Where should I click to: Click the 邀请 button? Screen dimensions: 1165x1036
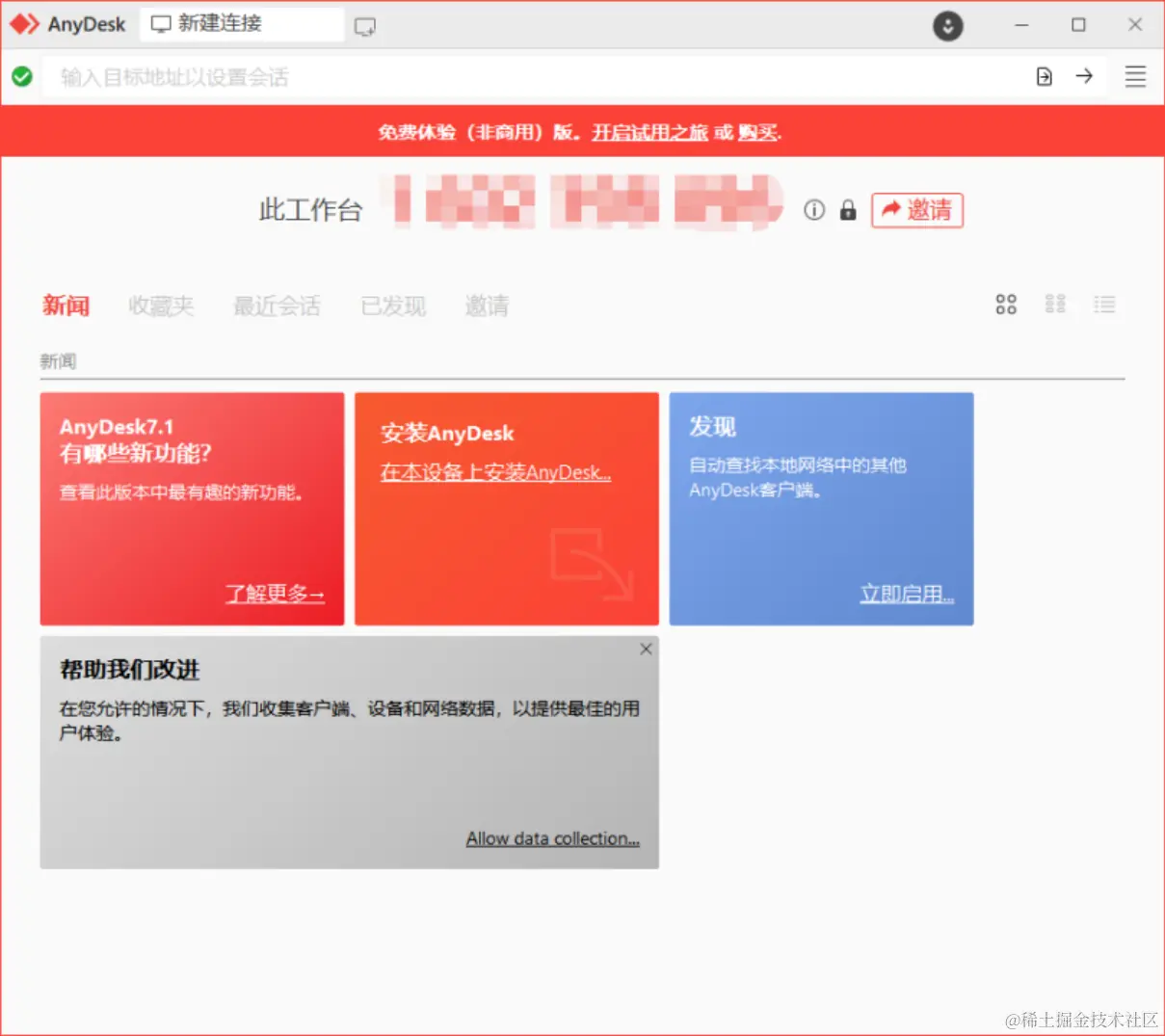click(916, 211)
